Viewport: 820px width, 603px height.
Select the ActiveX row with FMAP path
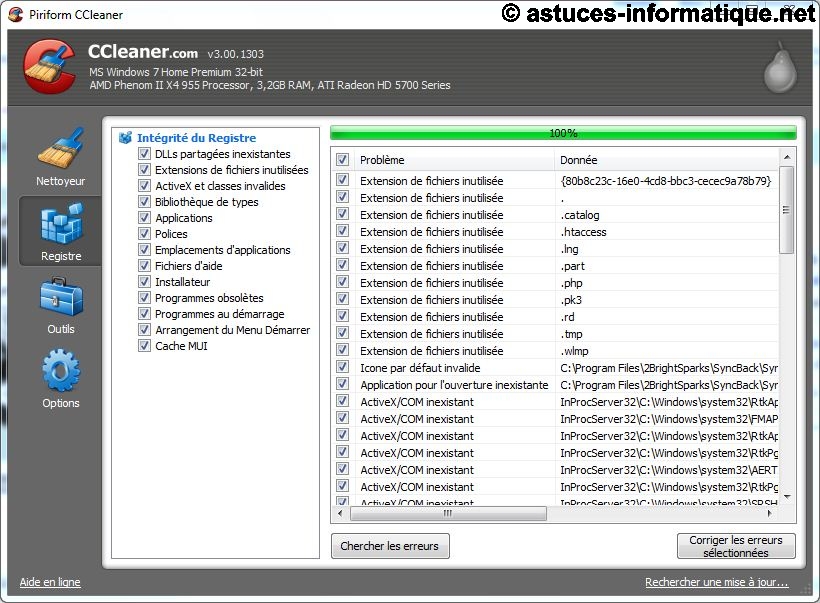tap(556, 419)
